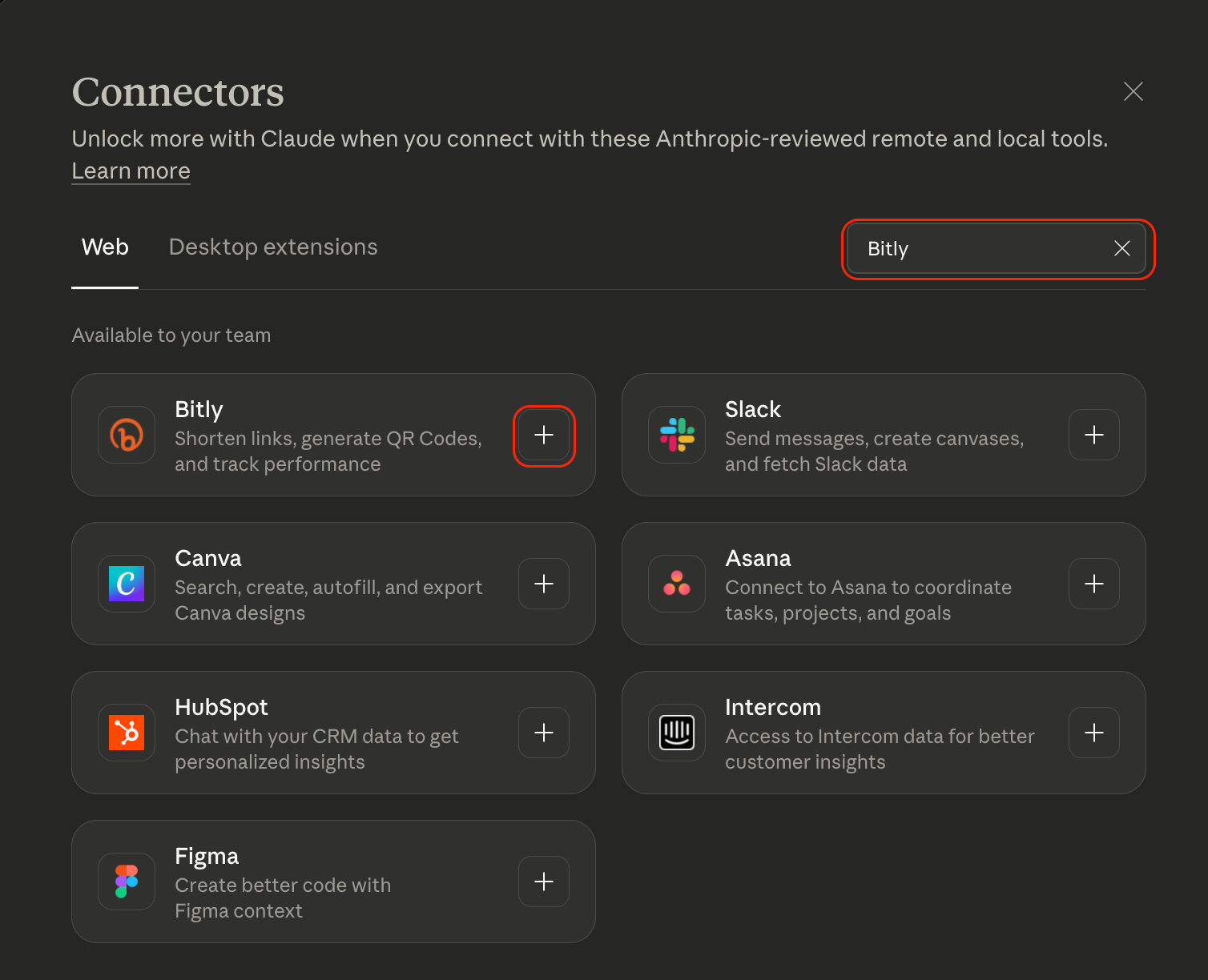Click 'Shorten links, generate QR Codes' description
The image size is (1208, 980).
pyautogui.click(x=328, y=452)
